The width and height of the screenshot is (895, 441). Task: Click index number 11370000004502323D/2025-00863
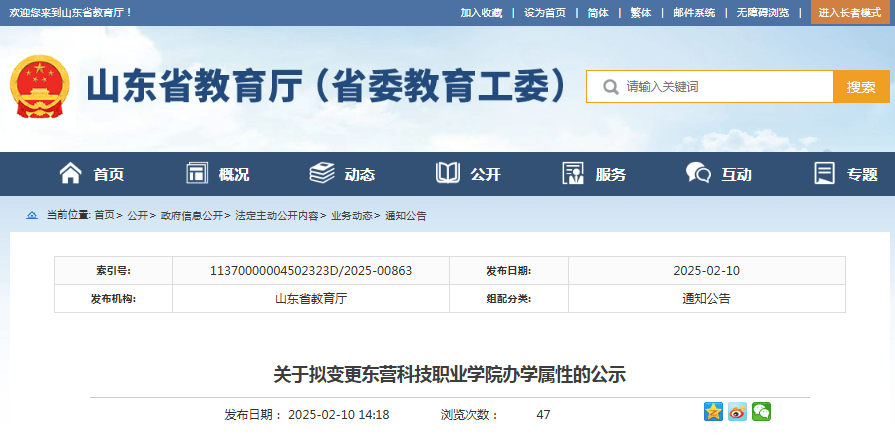(x=311, y=270)
